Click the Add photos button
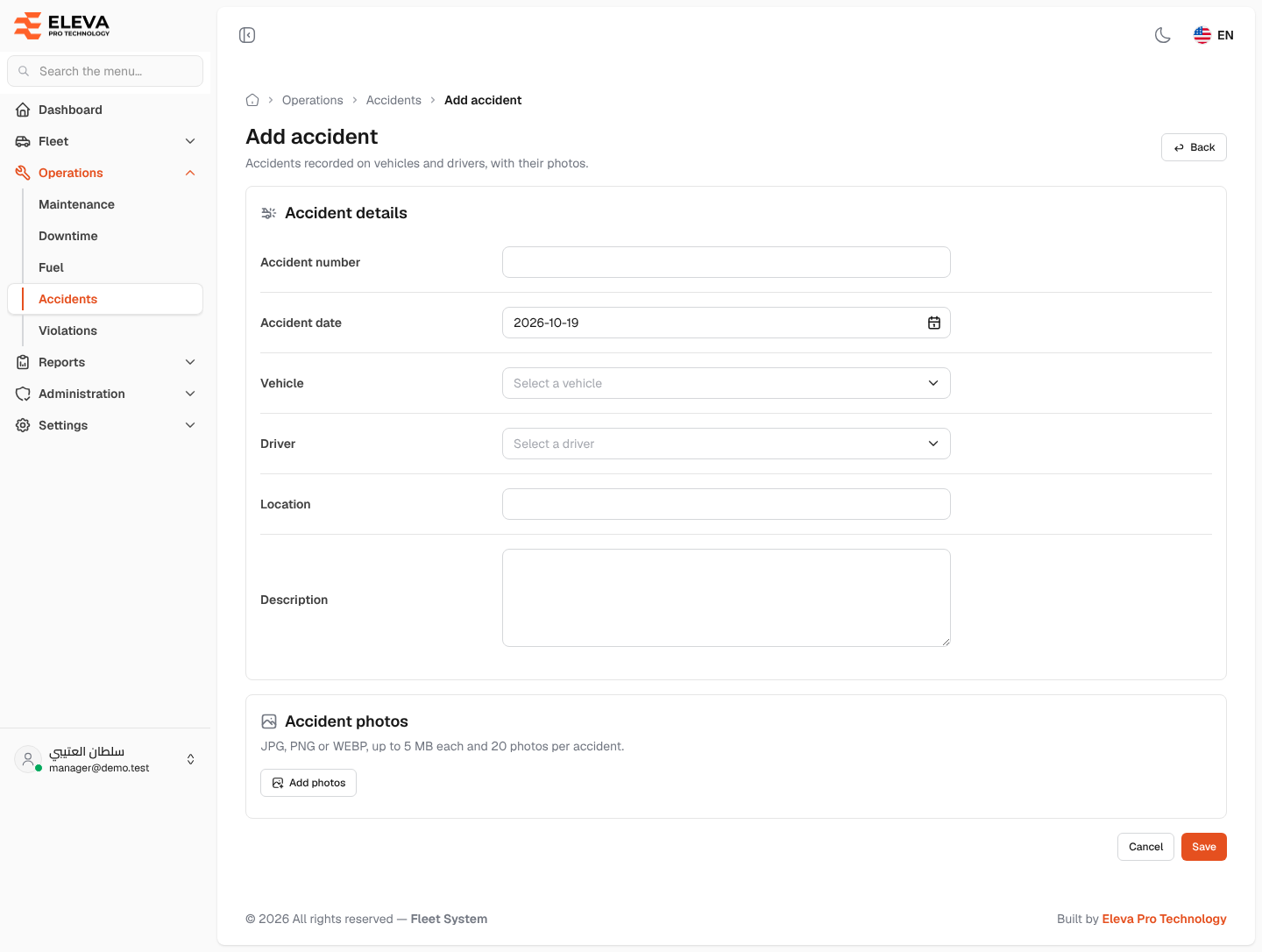Screen dimensions: 1262x952 [308, 783]
